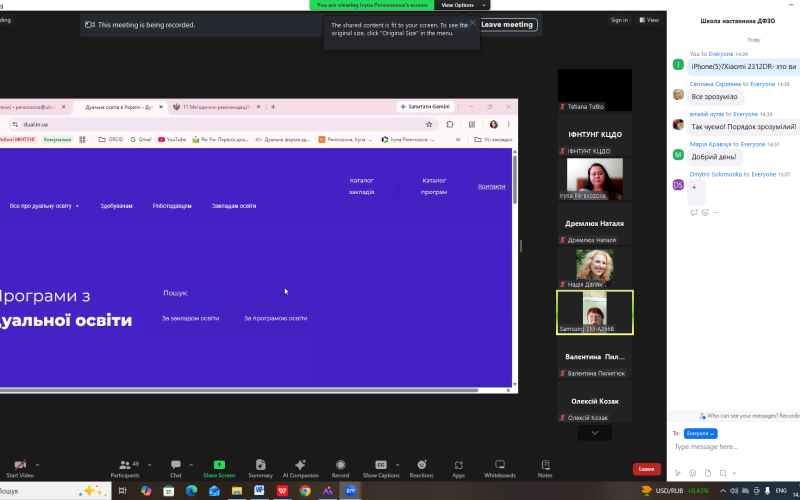Click the red Leave button

click(646, 469)
